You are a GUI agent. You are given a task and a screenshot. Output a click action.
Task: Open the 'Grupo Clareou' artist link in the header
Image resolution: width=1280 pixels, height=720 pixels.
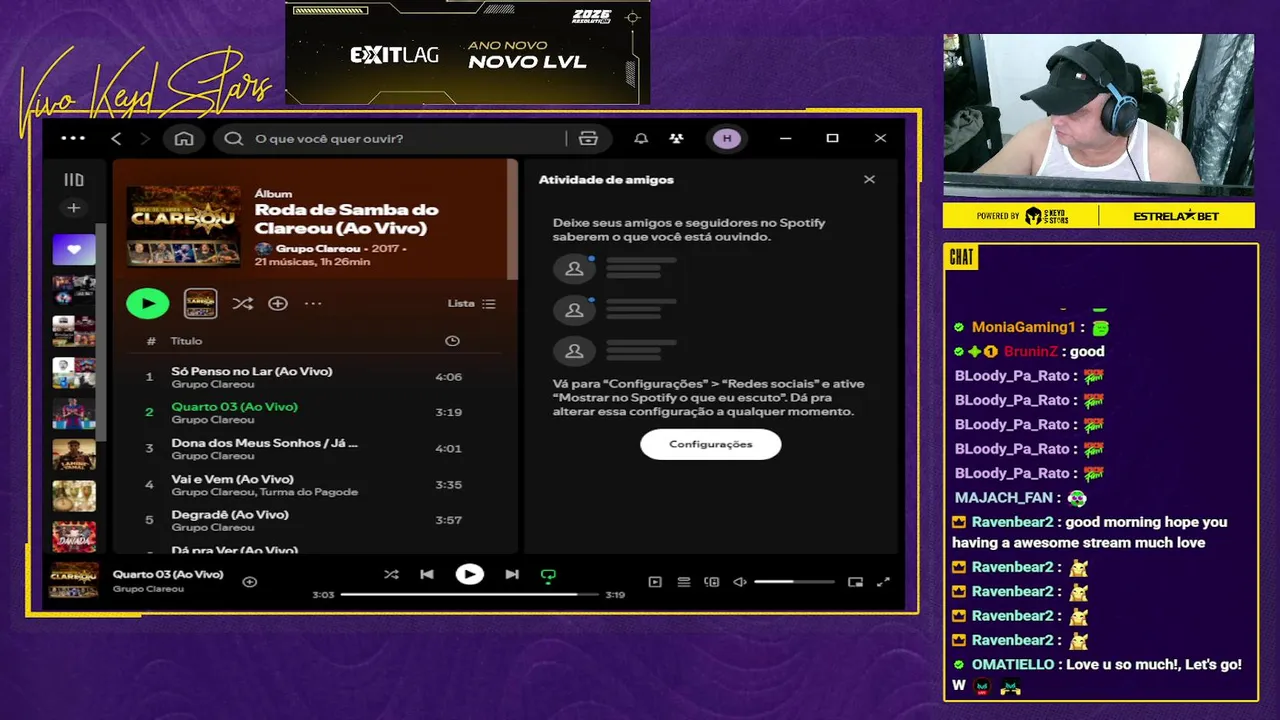pos(318,248)
